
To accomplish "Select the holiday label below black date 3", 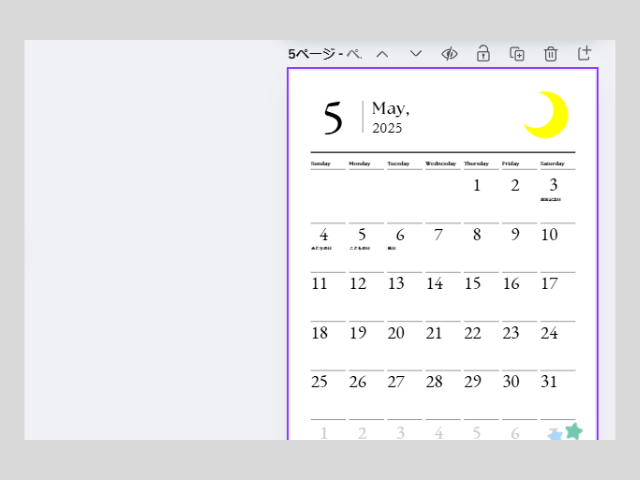I will [551, 200].
